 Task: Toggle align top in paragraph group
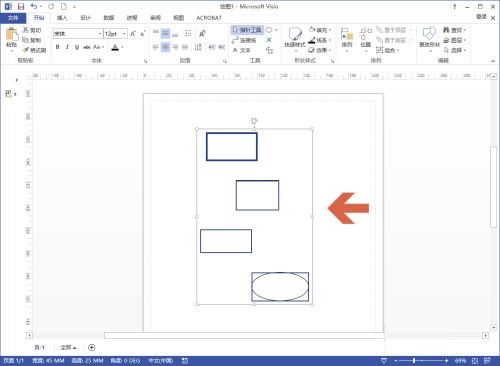click(x=156, y=33)
